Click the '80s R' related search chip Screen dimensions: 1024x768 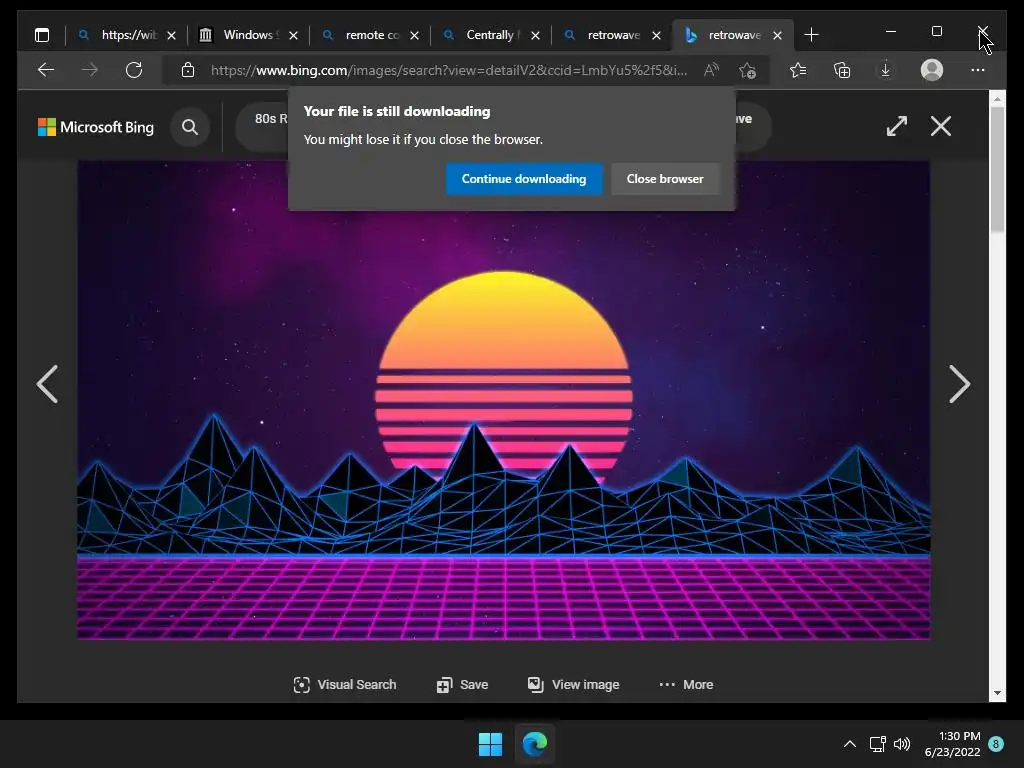263,127
